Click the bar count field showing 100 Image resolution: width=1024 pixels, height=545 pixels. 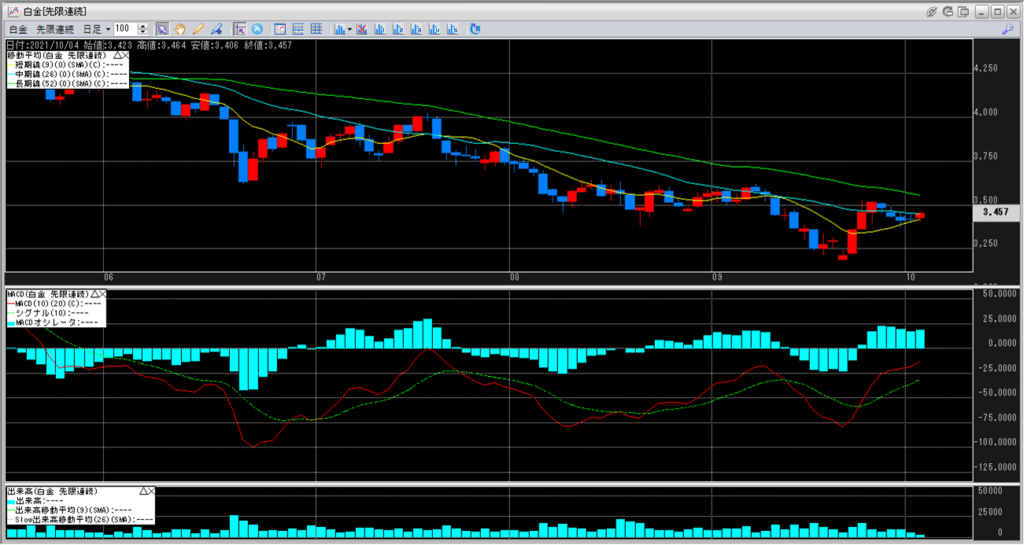[x=124, y=29]
